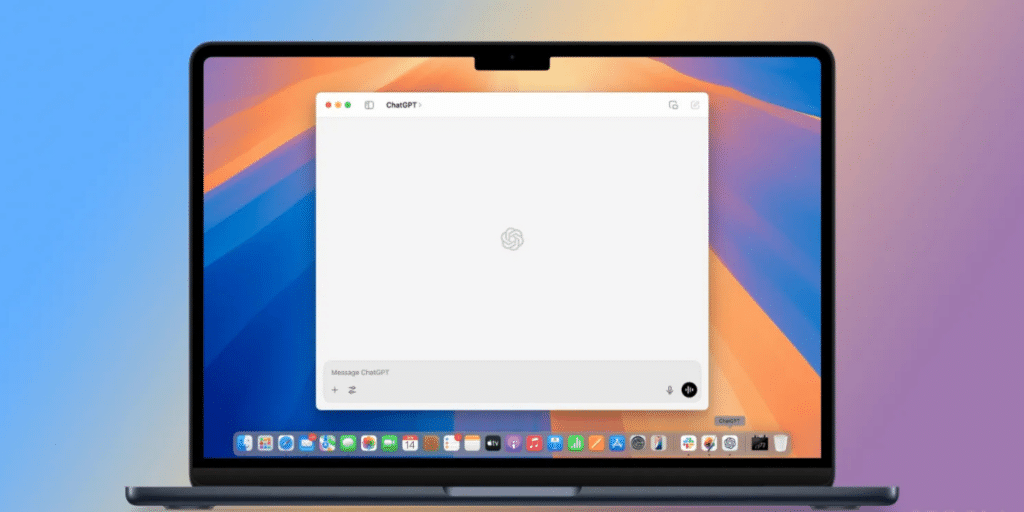This screenshot has width=1024, height=512.
Task: Open App Store from the Dock
Action: [617, 443]
